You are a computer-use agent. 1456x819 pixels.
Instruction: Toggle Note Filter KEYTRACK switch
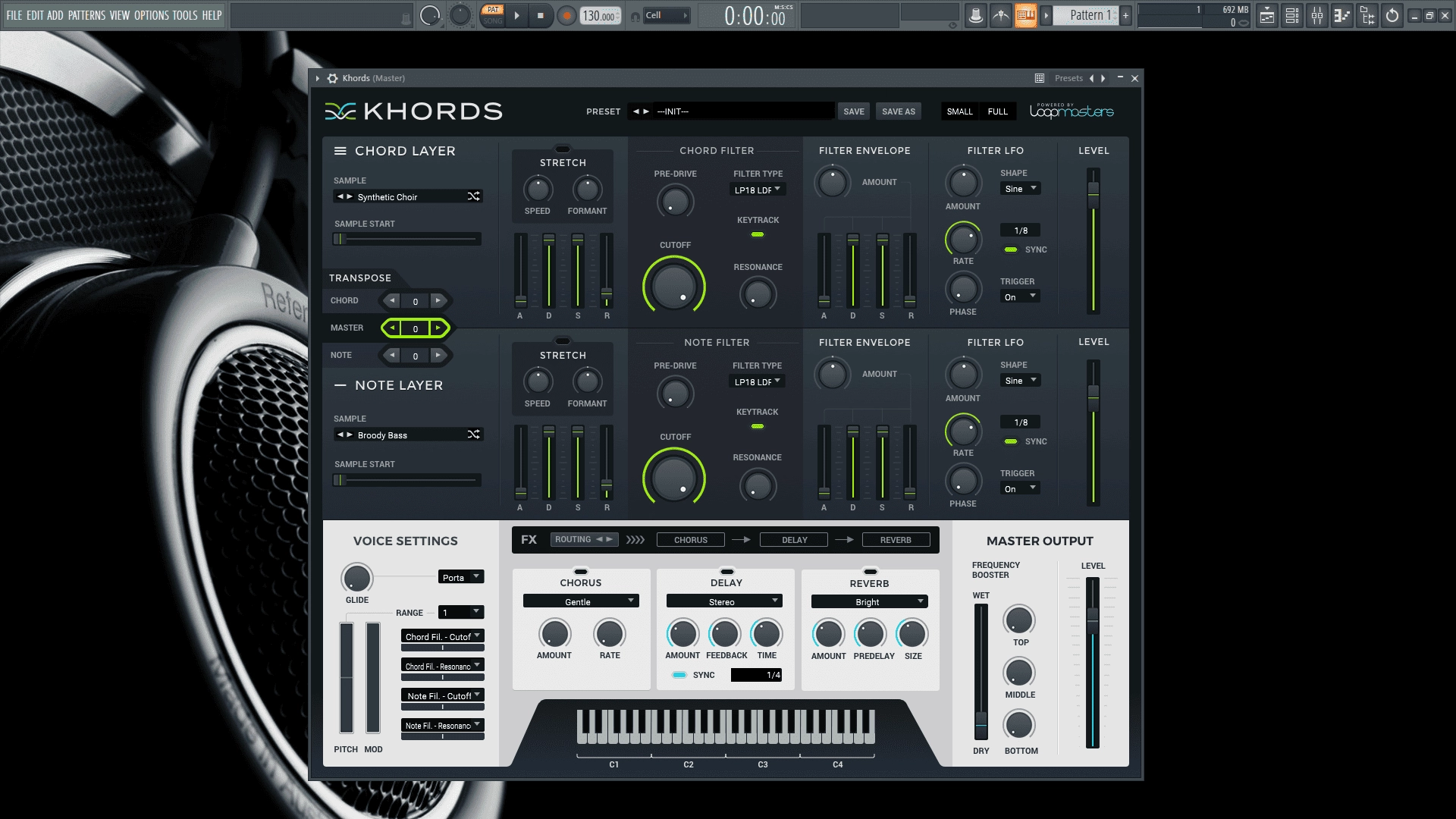758,427
